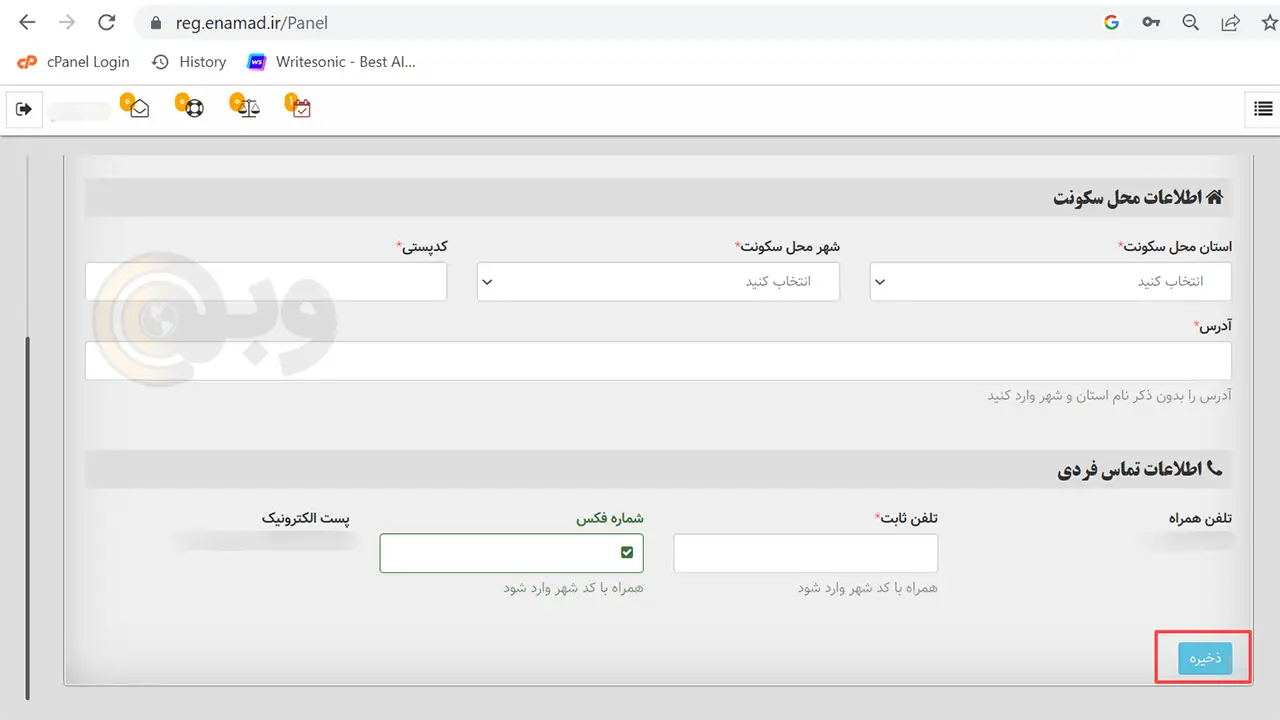Click the share page icon in the address bar
The width and height of the screenshot is (1280, 720).
(1230, 22)
